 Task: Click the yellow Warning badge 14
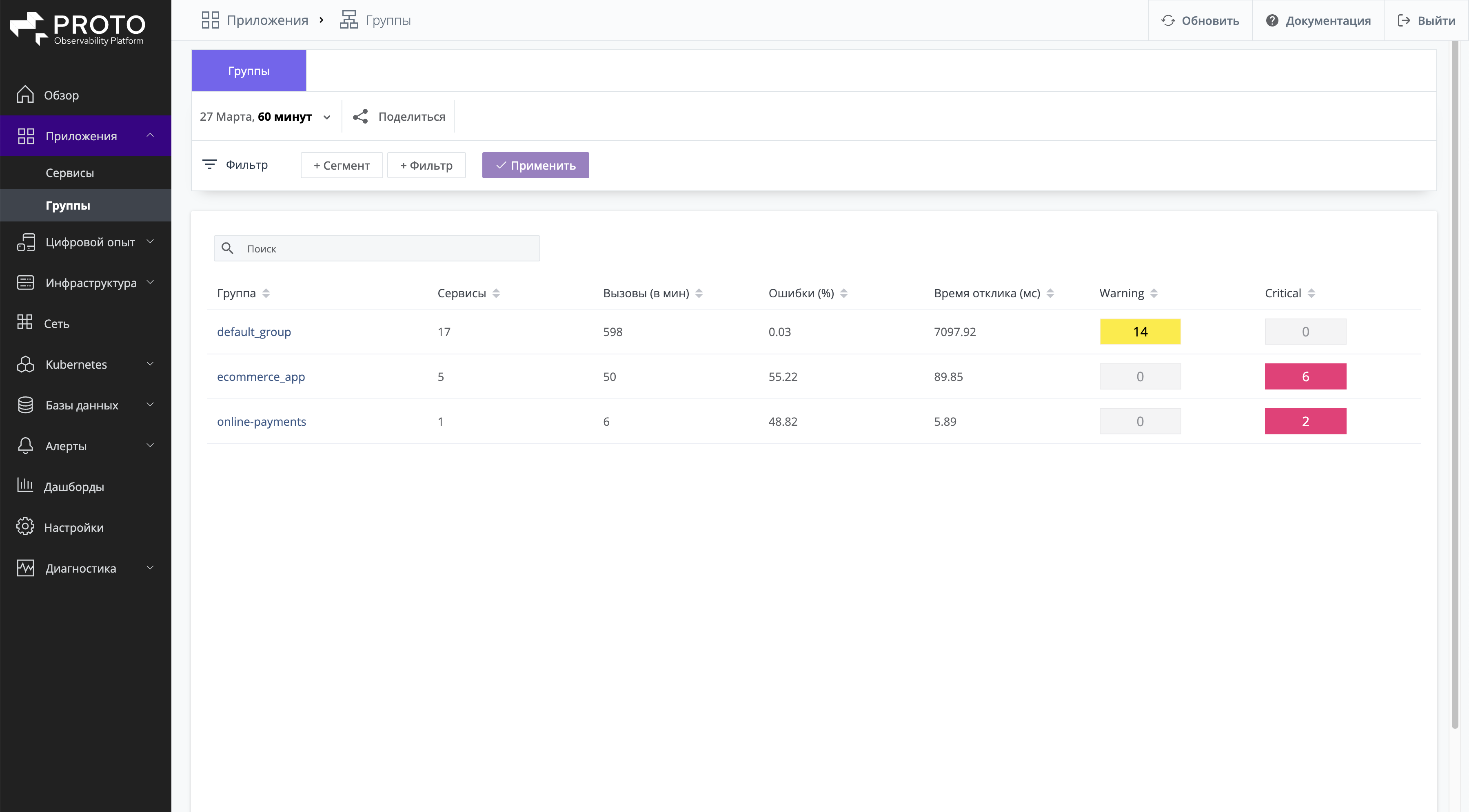(1140, 332)
